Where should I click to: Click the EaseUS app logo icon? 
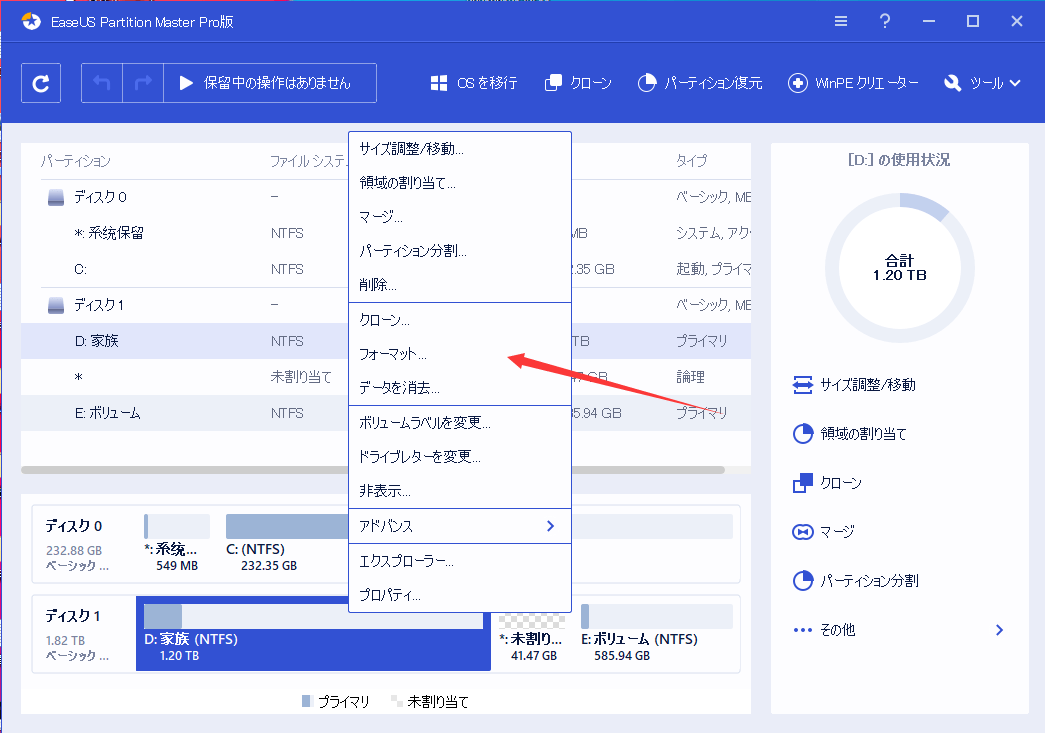31,21
